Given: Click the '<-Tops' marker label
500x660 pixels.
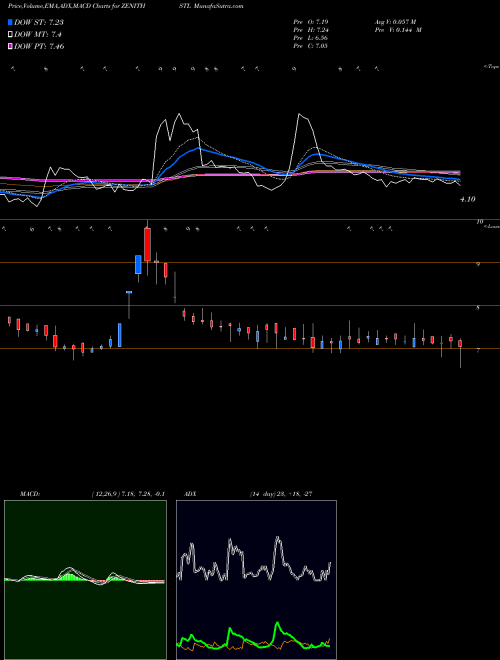Looking at the screenshot, I should [491, 67].
